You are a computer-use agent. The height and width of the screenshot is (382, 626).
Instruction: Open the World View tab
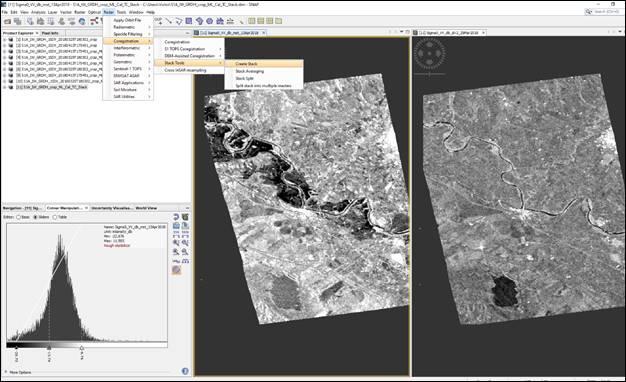click(146, 208)
